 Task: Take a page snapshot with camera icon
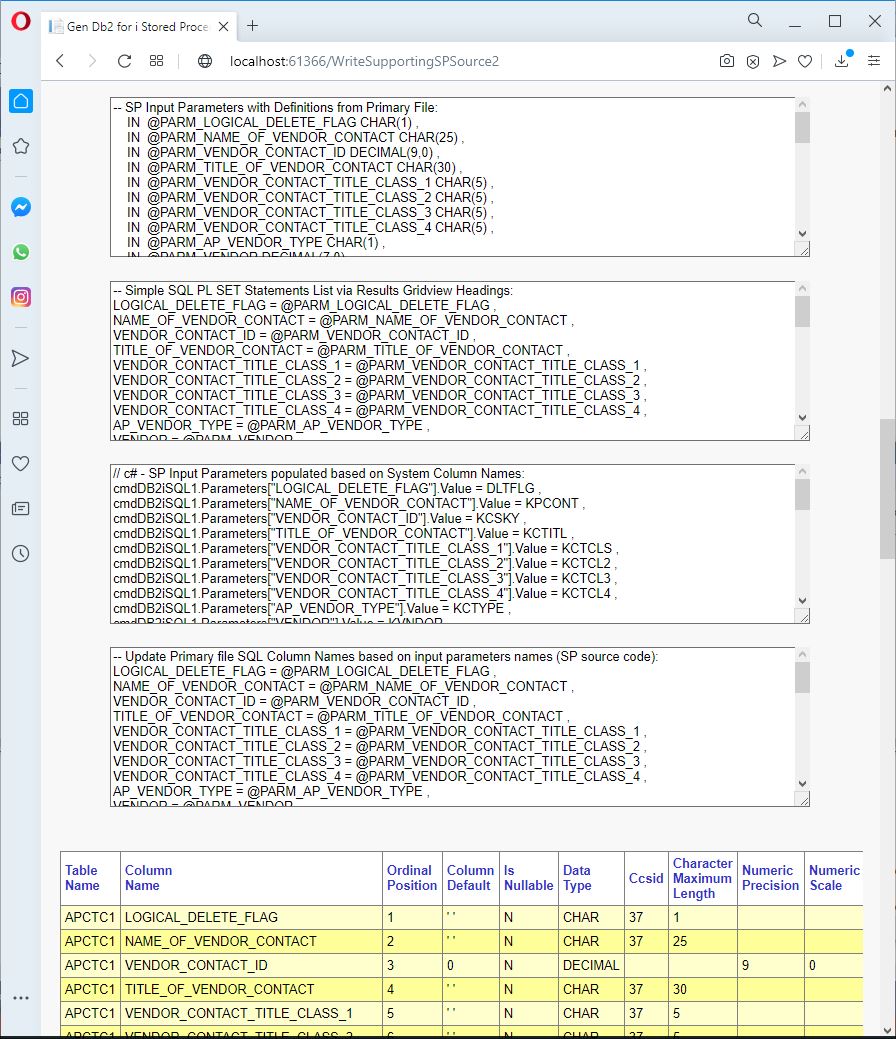coord(726,61)
